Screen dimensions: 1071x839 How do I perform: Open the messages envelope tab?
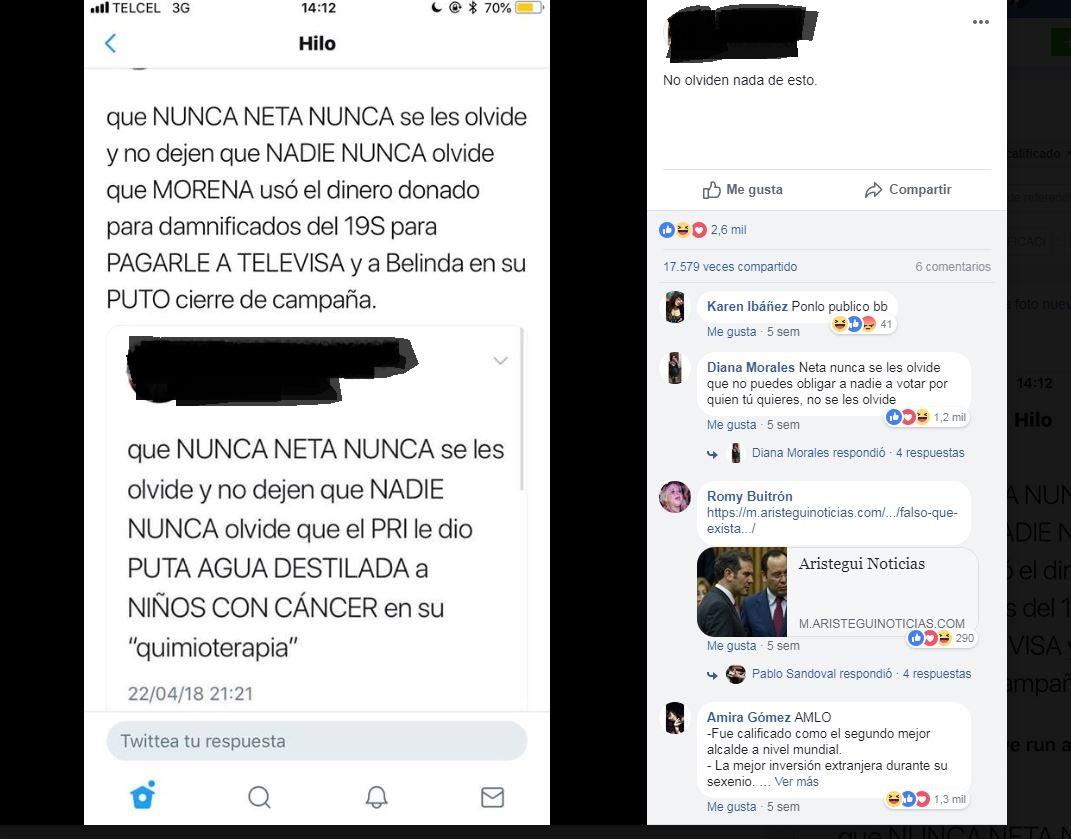tap(492, 797)
